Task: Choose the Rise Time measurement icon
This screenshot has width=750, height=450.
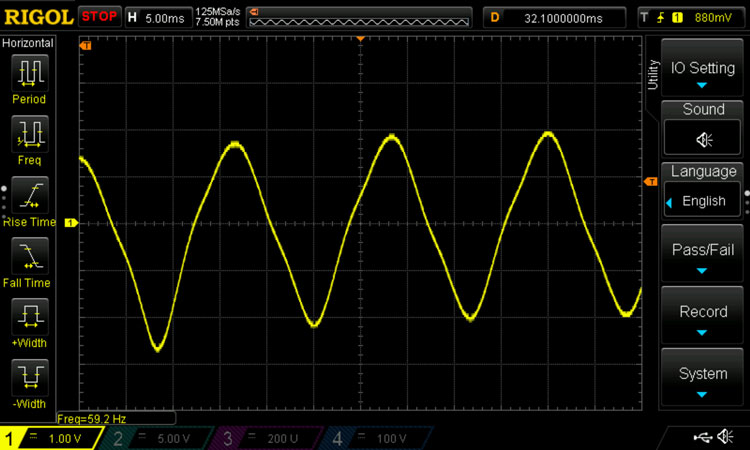Action: point(29,194)
